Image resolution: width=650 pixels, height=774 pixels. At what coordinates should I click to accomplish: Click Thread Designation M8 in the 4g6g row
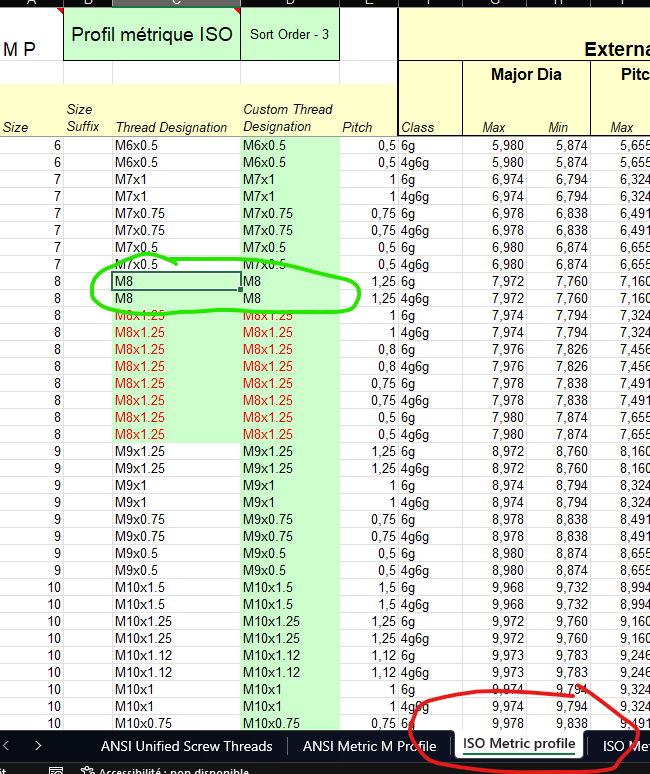(176, 298)
